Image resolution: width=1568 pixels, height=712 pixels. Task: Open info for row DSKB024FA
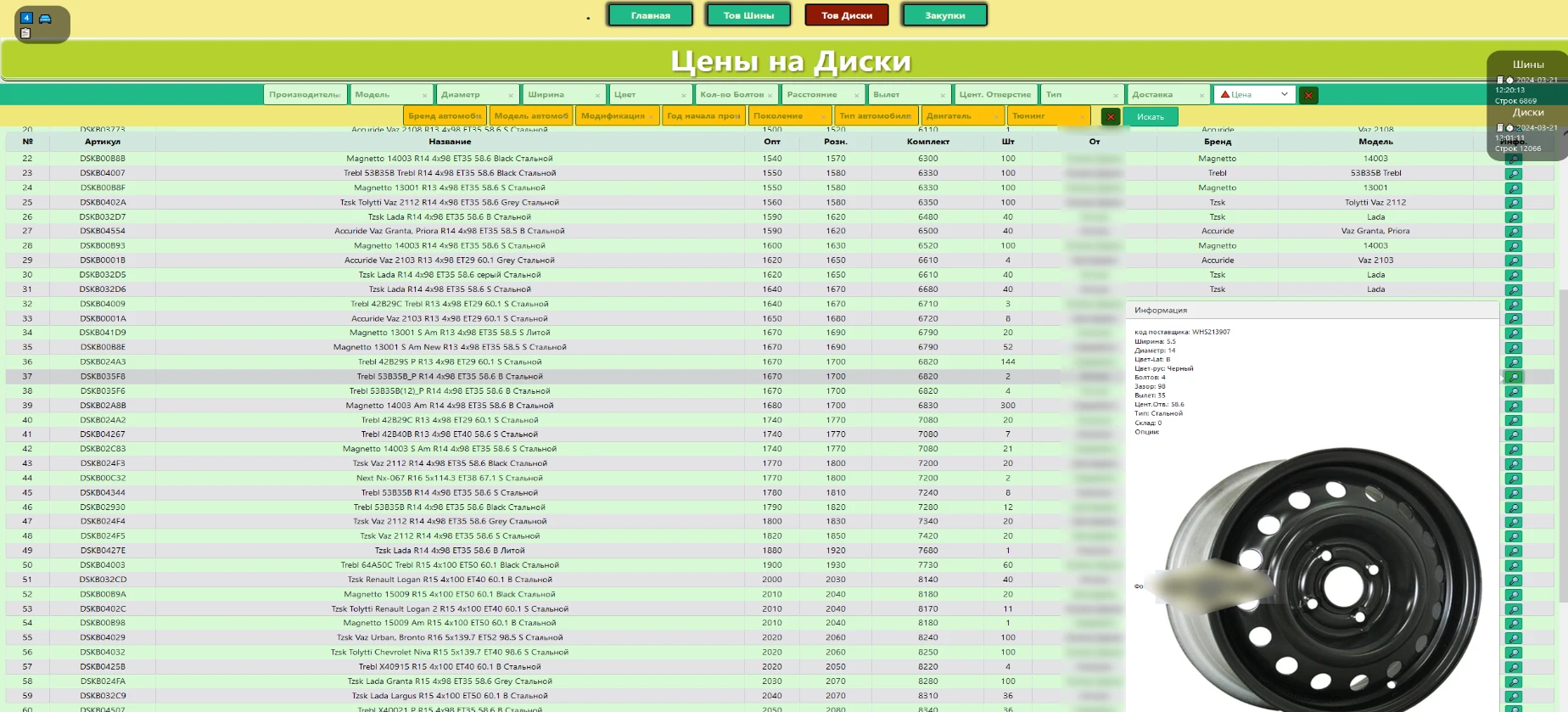tap(1513, 682)
